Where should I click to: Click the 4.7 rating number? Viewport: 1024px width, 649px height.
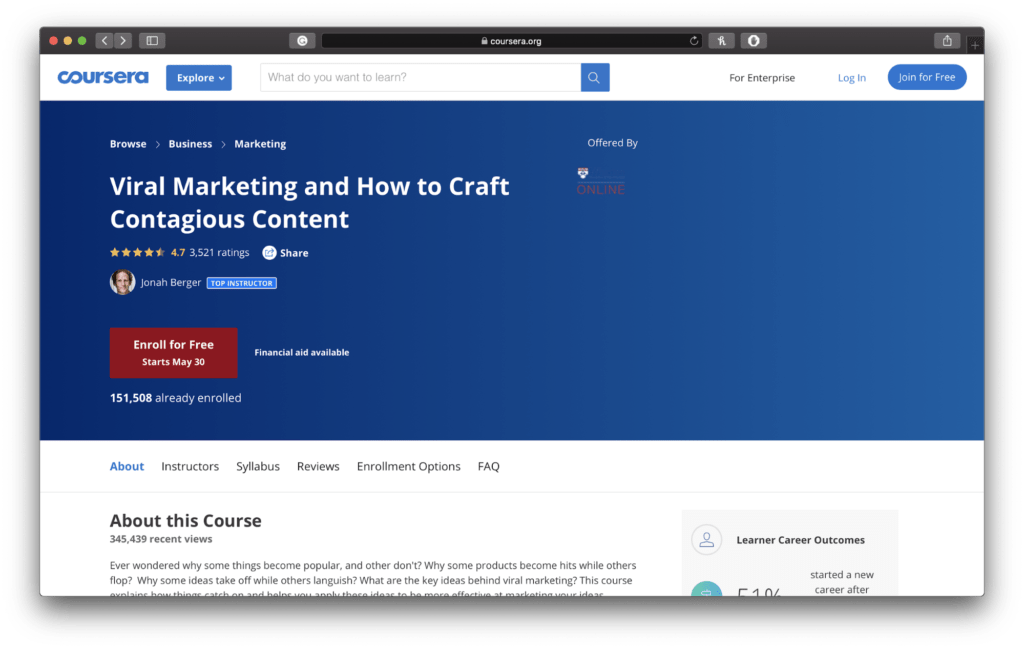[x=178, y=252]
